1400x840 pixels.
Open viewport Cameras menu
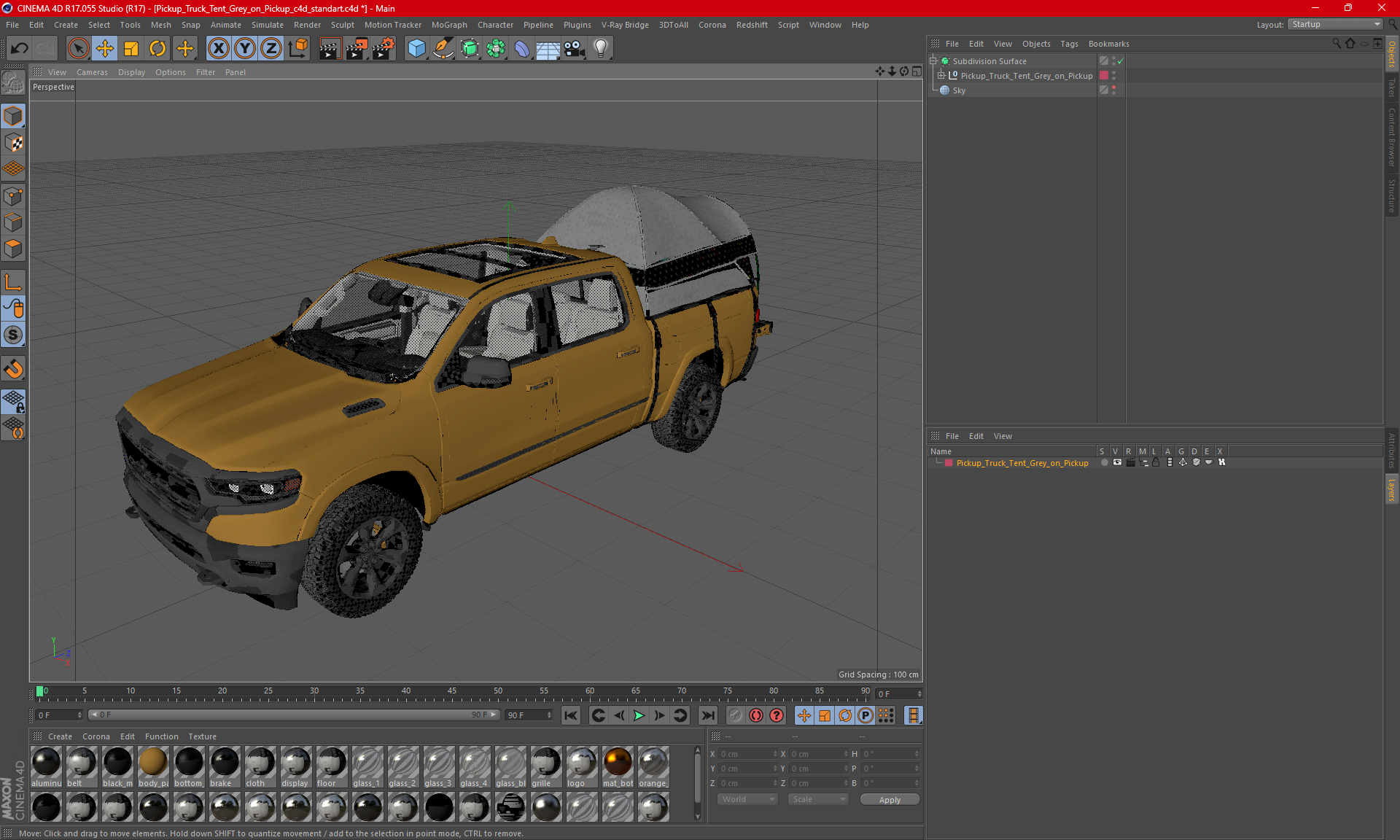pyautogui.click(x=92, y=72)
